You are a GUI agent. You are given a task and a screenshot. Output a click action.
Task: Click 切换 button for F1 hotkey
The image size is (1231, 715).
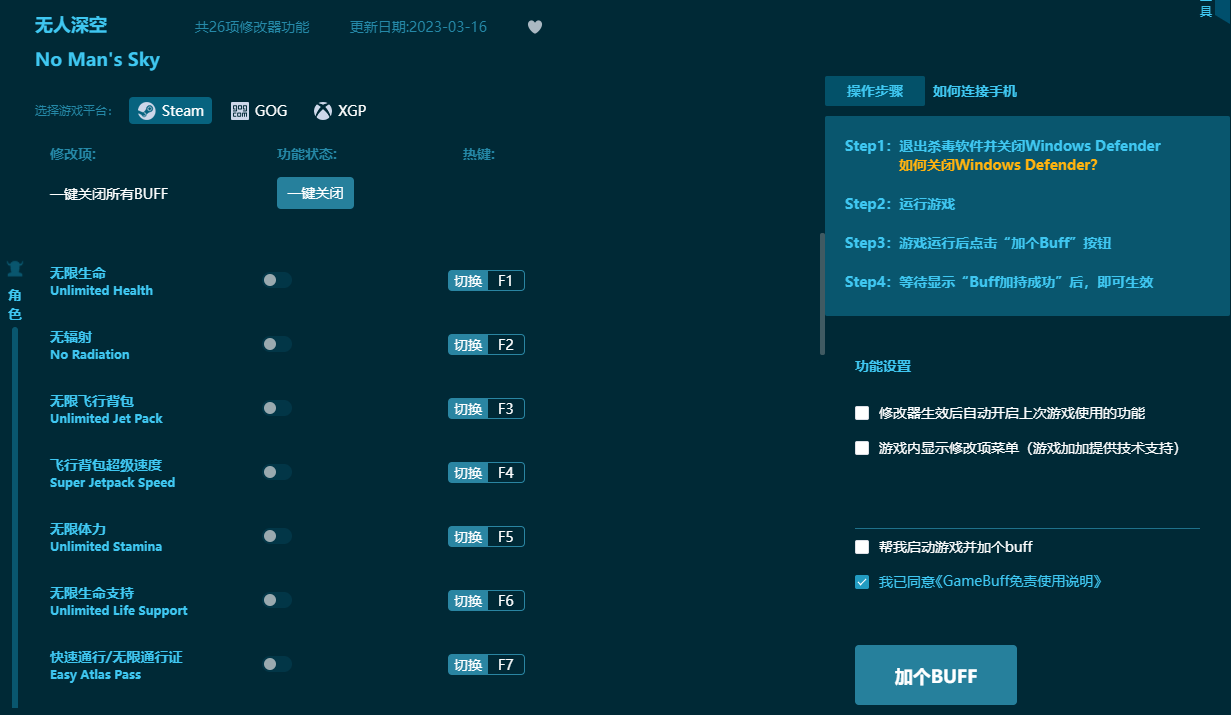tap(468, 281)
